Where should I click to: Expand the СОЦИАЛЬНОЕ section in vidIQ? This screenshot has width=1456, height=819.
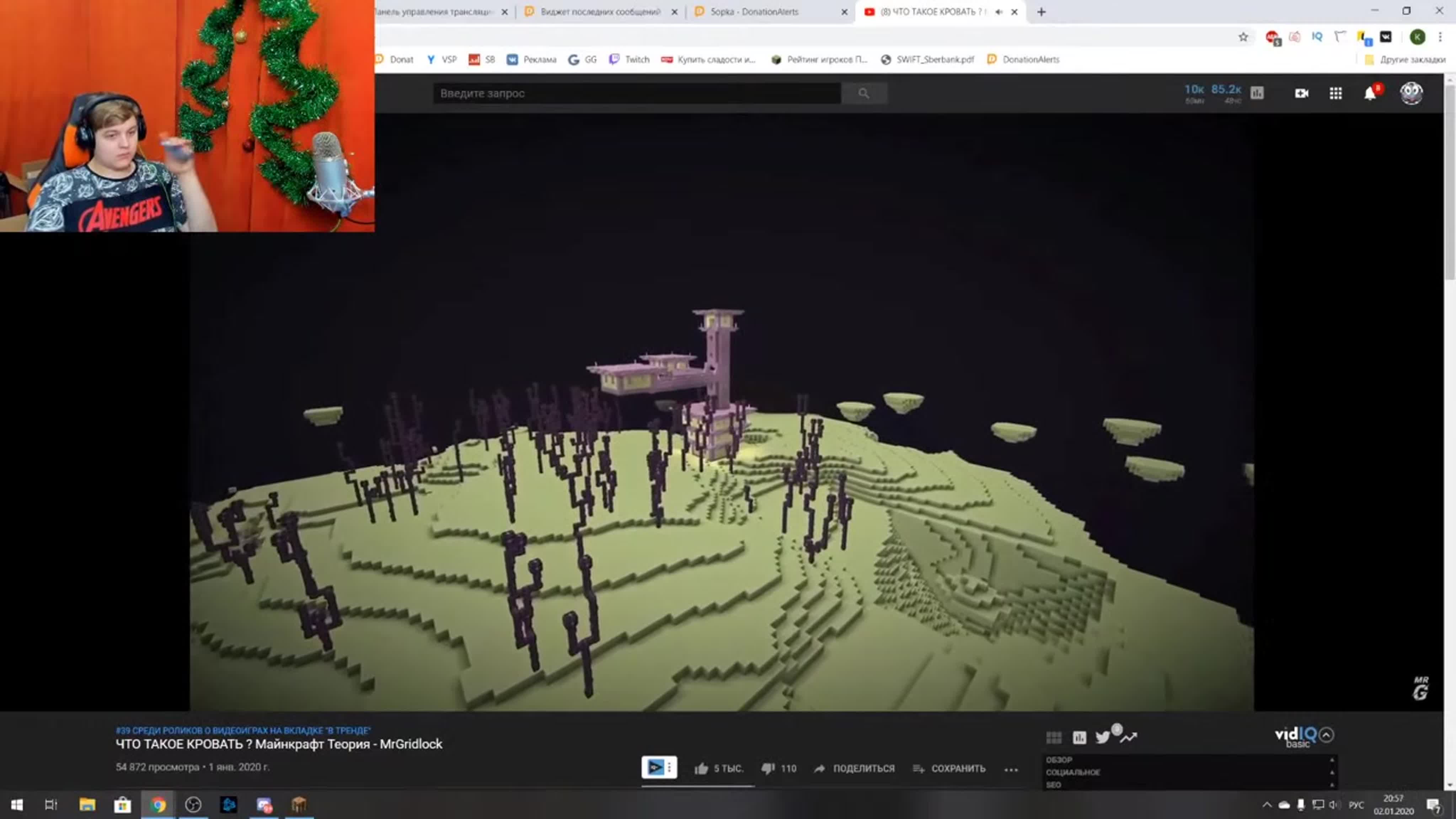tap(1190, 772)
